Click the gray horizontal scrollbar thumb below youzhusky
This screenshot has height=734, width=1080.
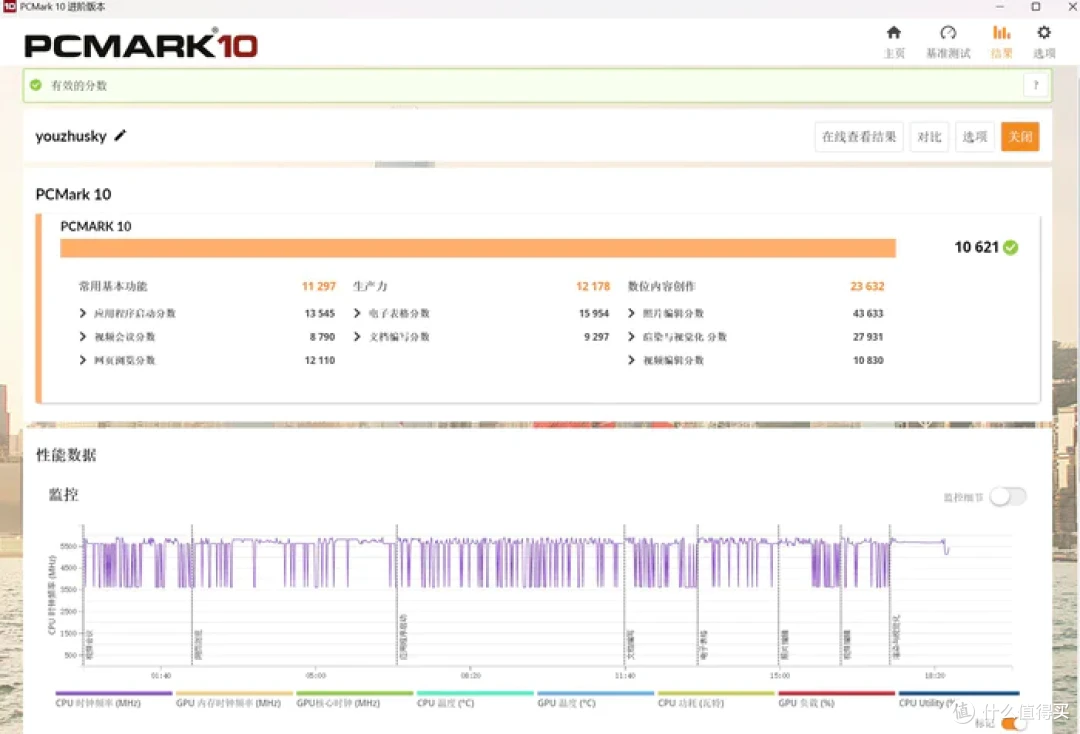click(404, 165)
